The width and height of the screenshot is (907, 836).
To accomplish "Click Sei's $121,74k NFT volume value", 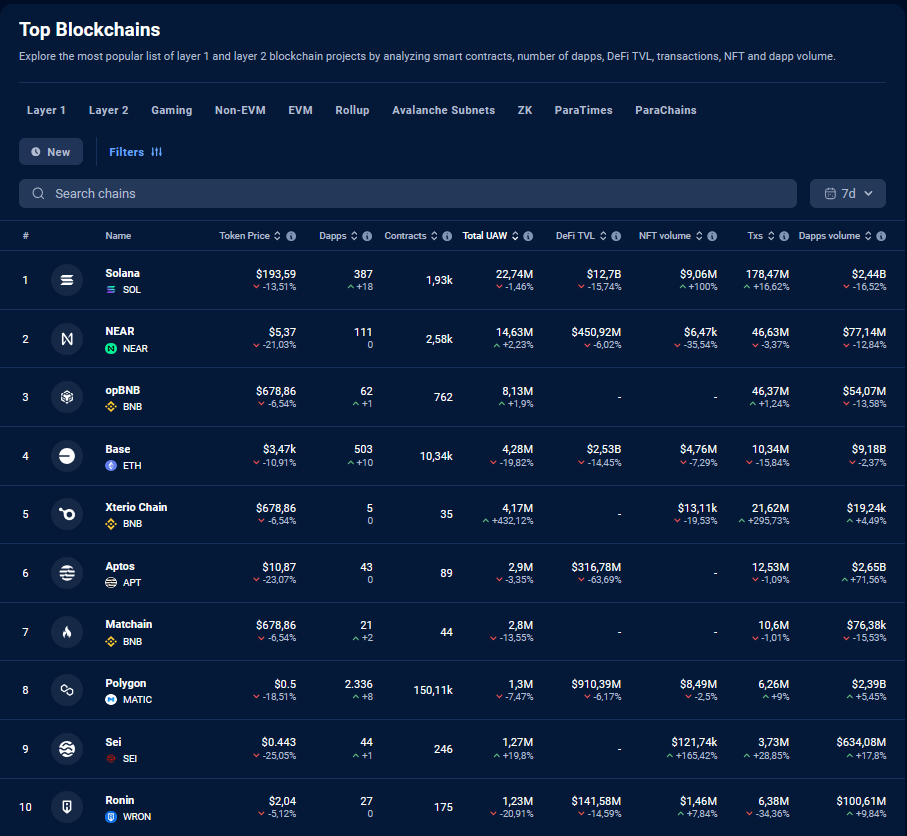I will (694, 742).
